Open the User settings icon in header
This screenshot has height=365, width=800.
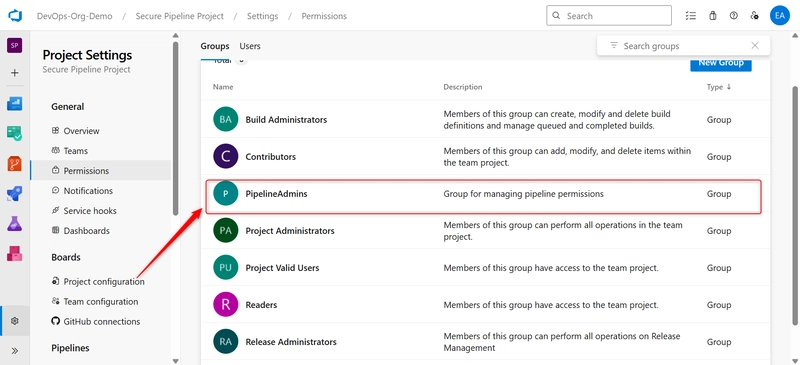755,16
